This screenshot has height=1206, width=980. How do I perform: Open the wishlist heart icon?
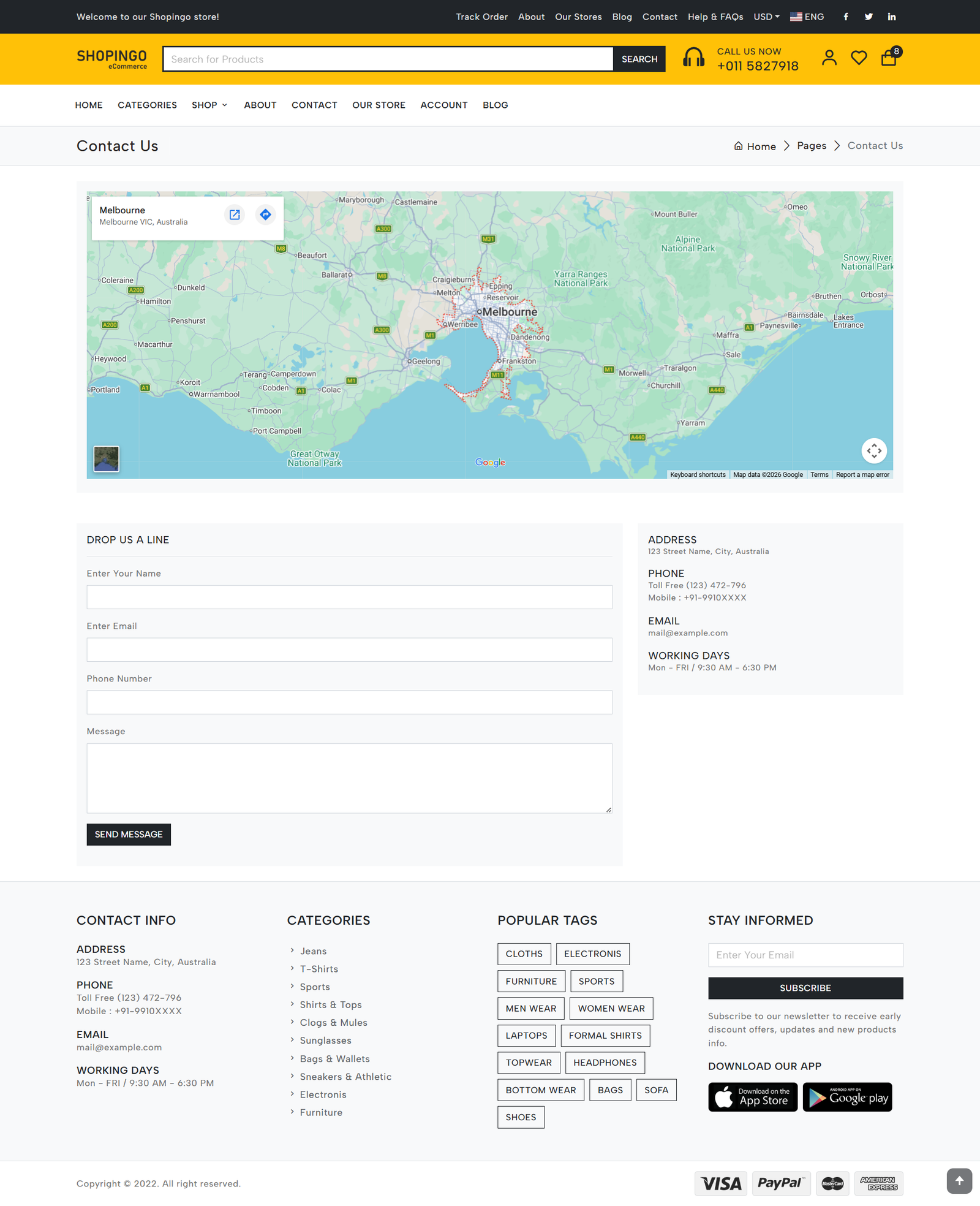(859, 58)
